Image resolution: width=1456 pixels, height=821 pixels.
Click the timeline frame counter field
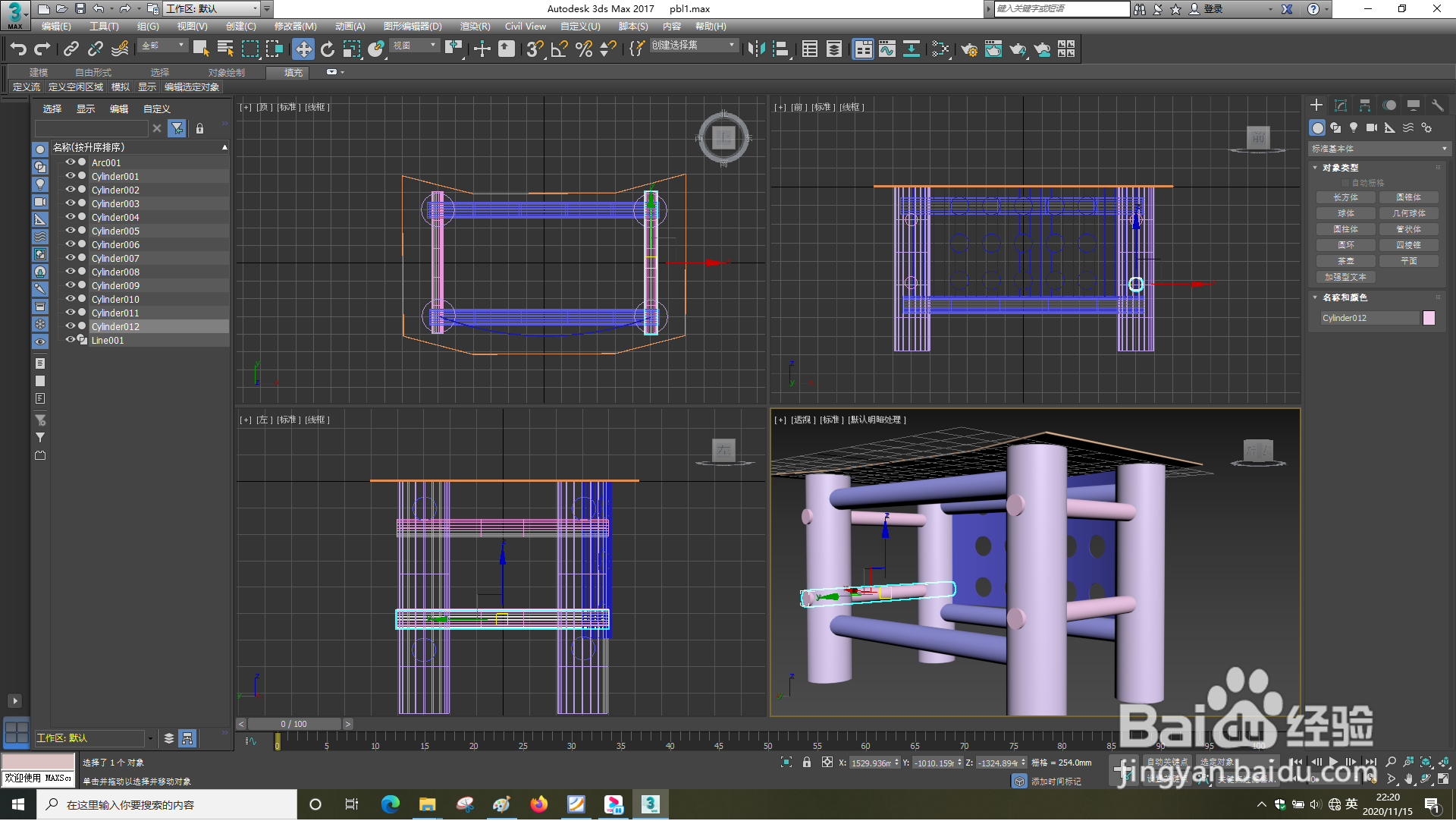point(295,723)
